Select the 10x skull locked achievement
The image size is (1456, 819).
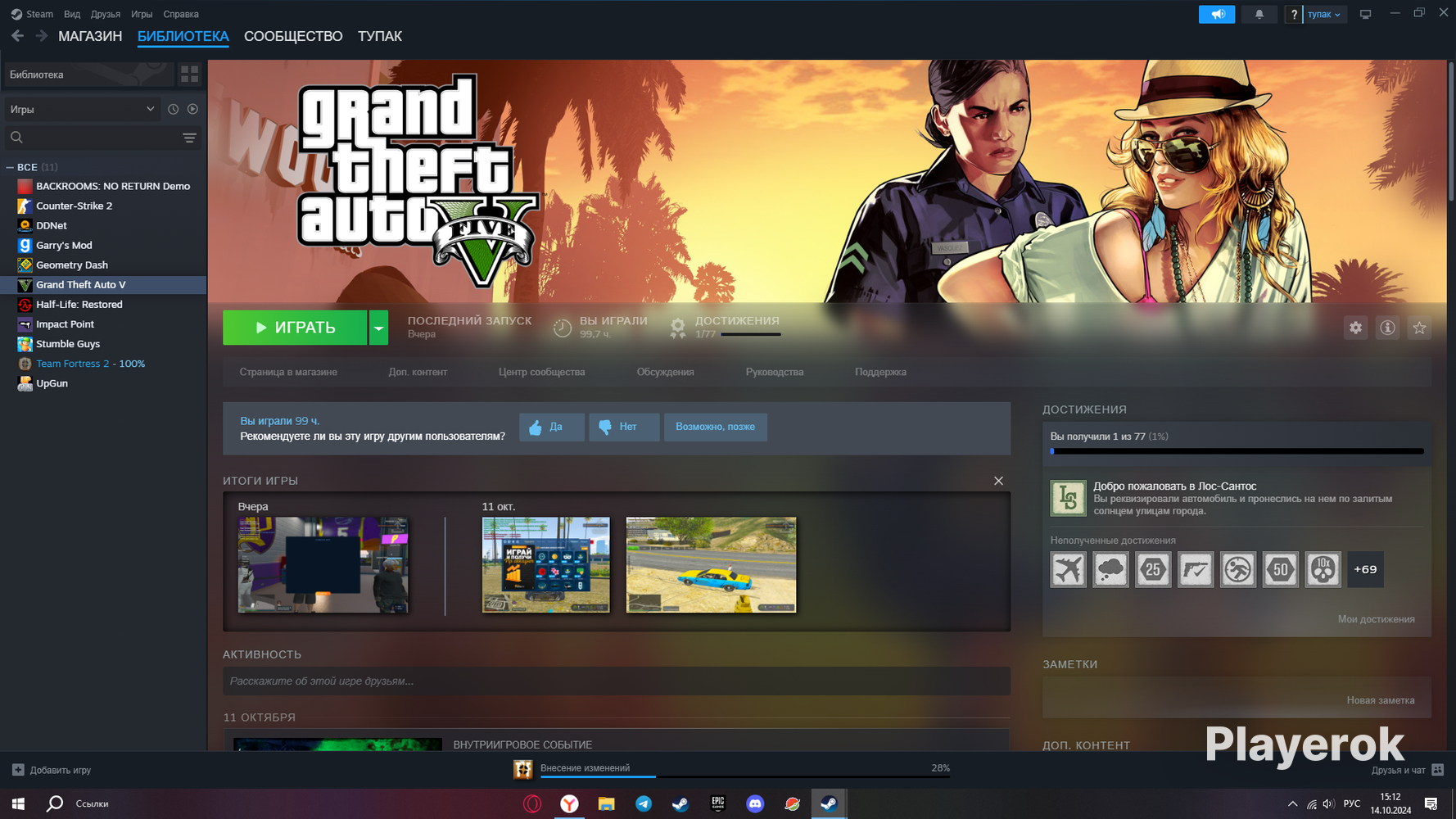tap(1323, 569)
